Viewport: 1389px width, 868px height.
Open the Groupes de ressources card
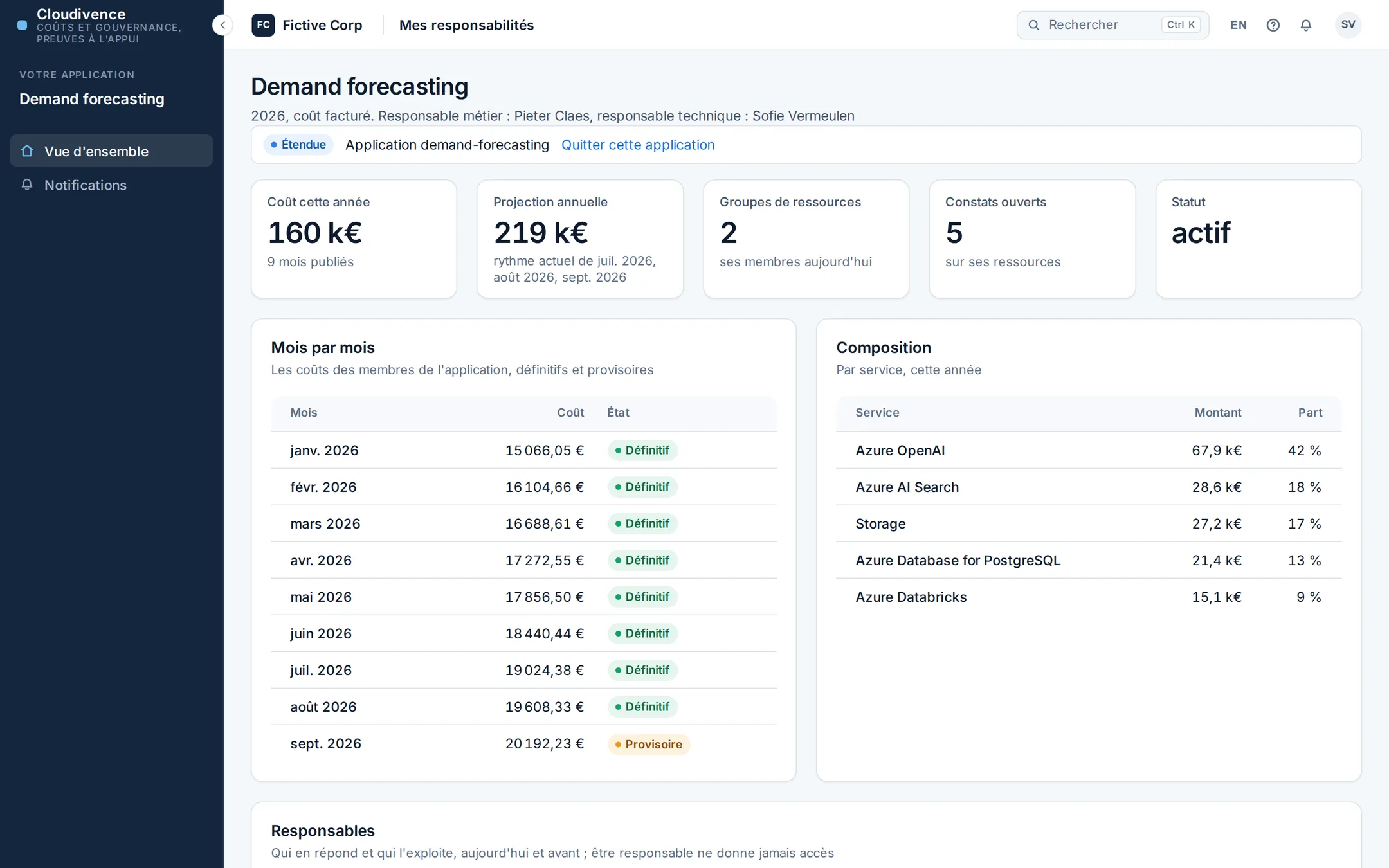806,239
